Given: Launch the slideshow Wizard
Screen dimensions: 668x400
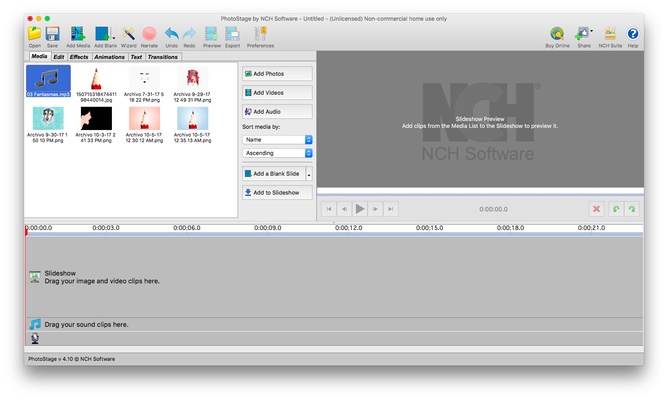Looking at the screenshot, I should 128,36.
